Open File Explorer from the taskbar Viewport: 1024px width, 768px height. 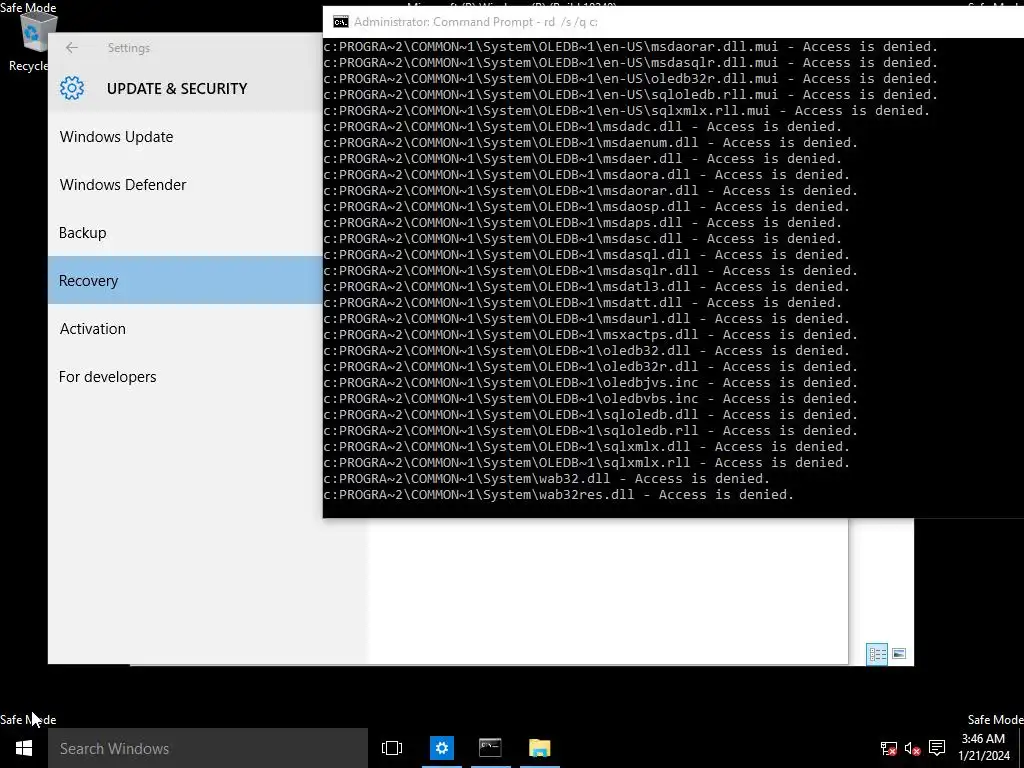click(x=540, y=748)
